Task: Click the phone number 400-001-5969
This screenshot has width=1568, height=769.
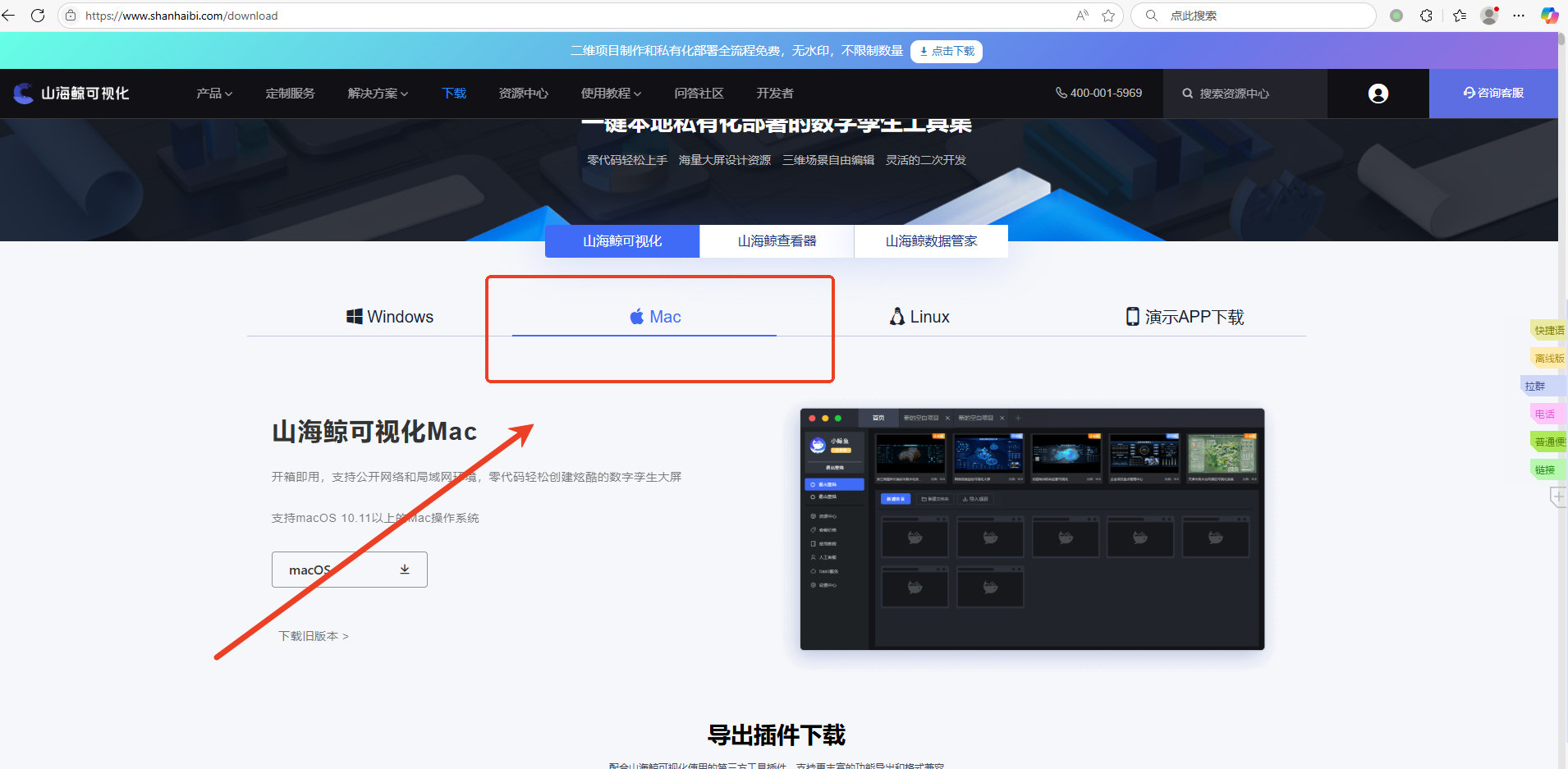Action: coord(1098,93)
